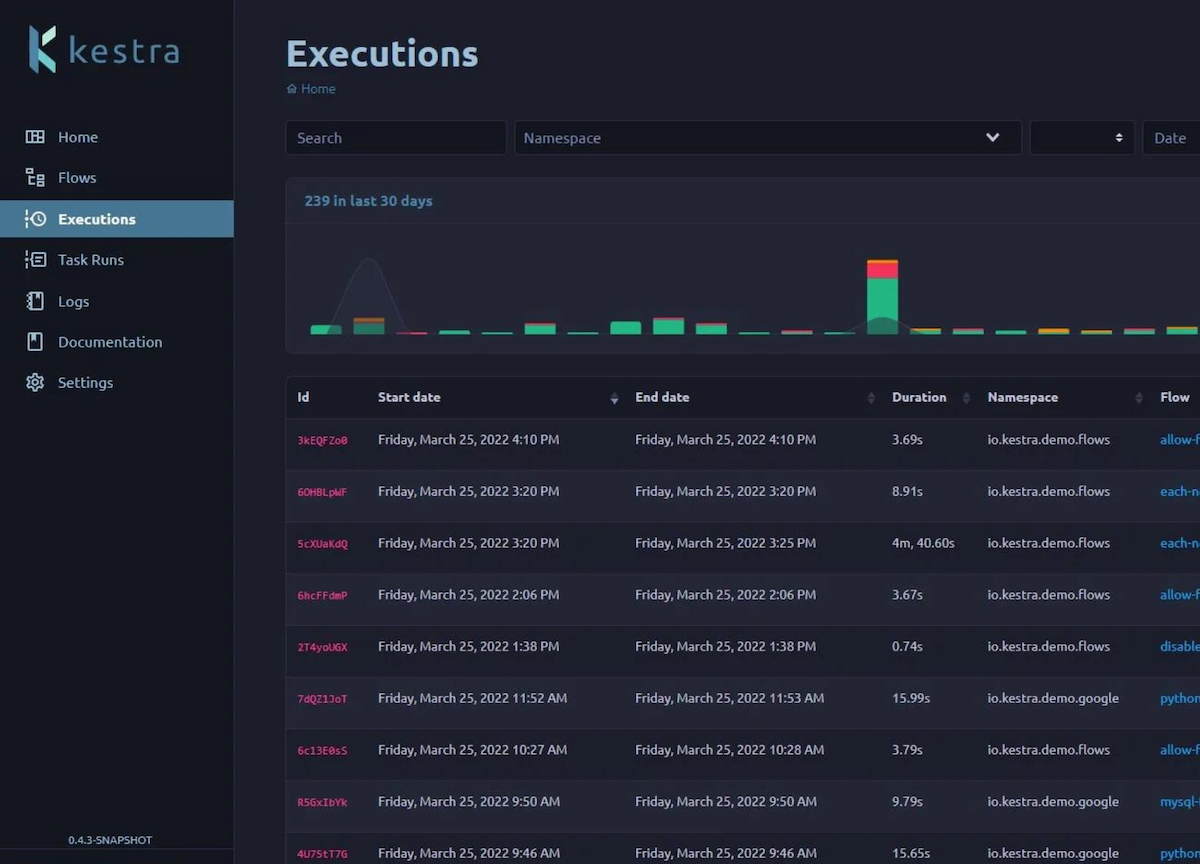1200x864 pixels.
Task: Sort the table by Duration column
Action: tap(966, 398)
